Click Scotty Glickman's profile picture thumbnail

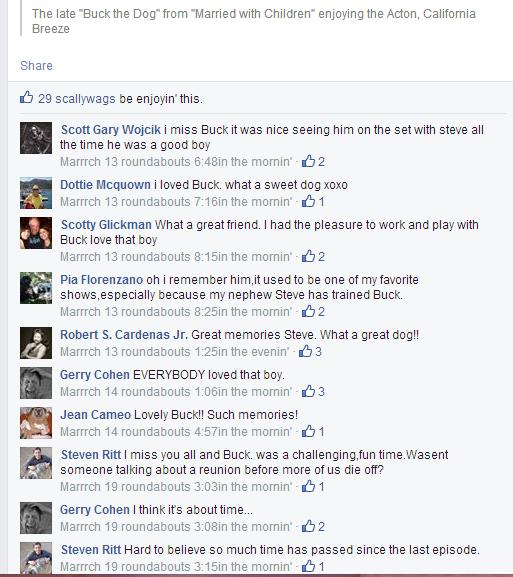36,233
